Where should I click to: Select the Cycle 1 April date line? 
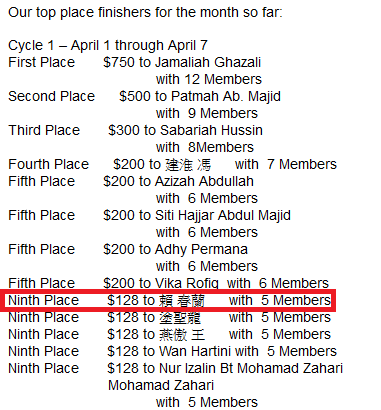pos(108,46)
